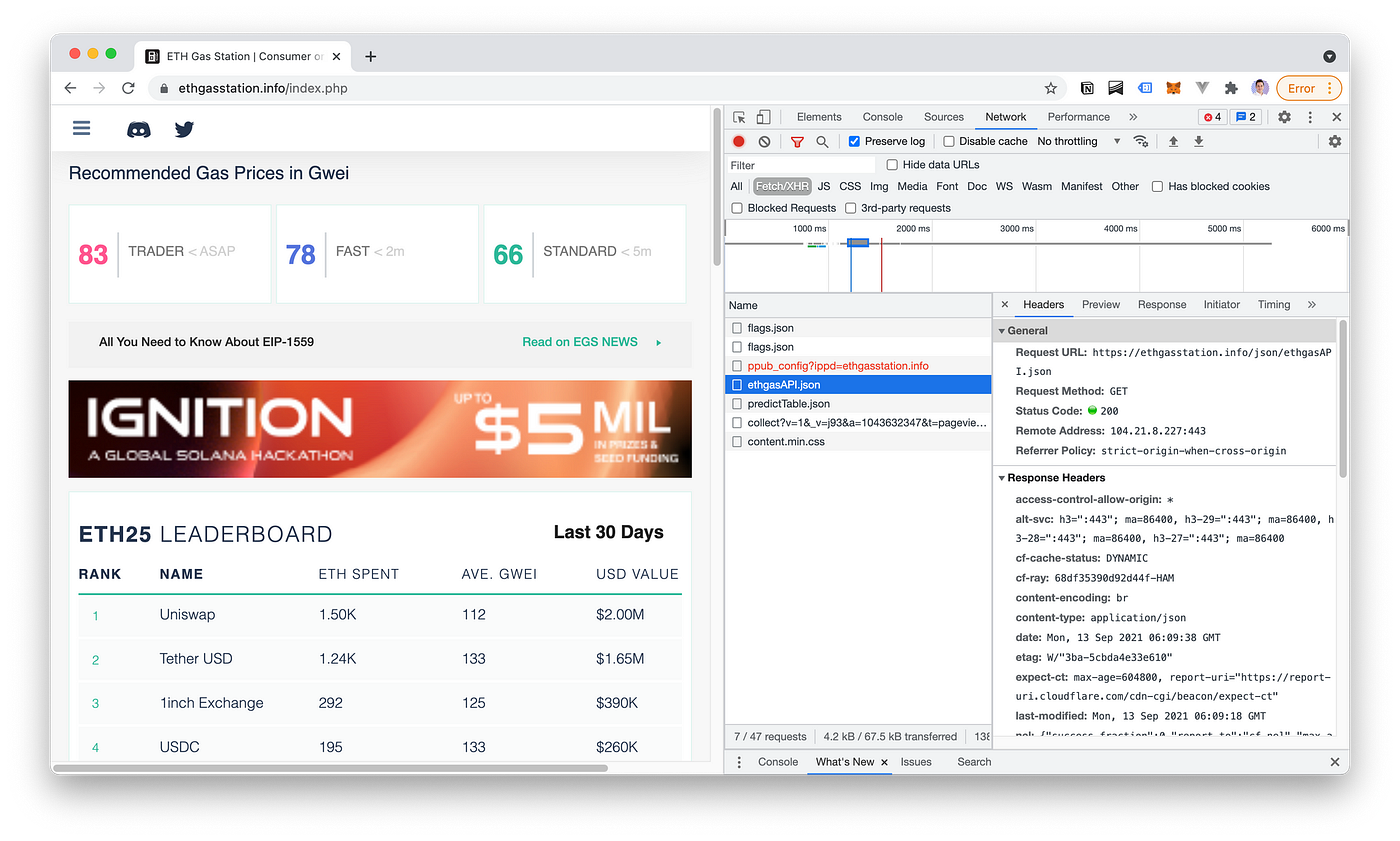Screen dimensions: 1400x841
Task: Toggle the device toolbar icon
Action: (x=763, y=116)
